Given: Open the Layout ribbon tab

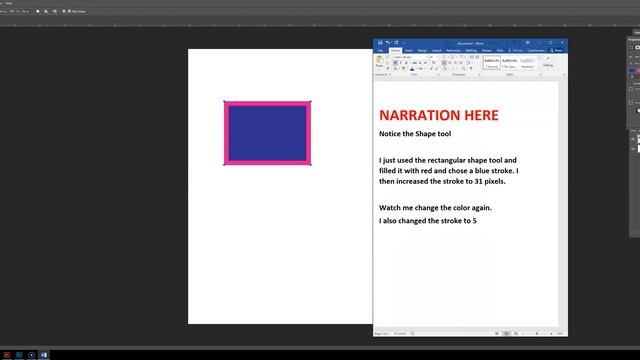Looking at the screenshot, I should [436, 51].
